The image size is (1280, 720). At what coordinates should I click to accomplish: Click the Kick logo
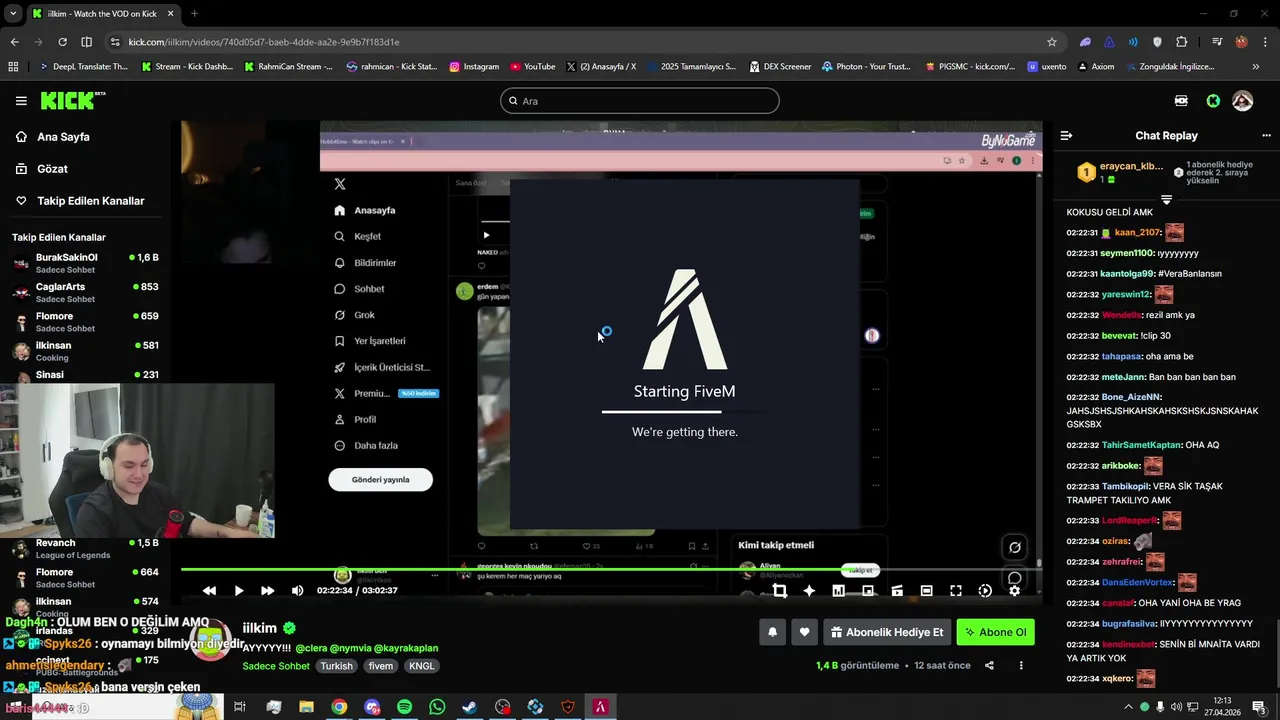click(72, 101)
